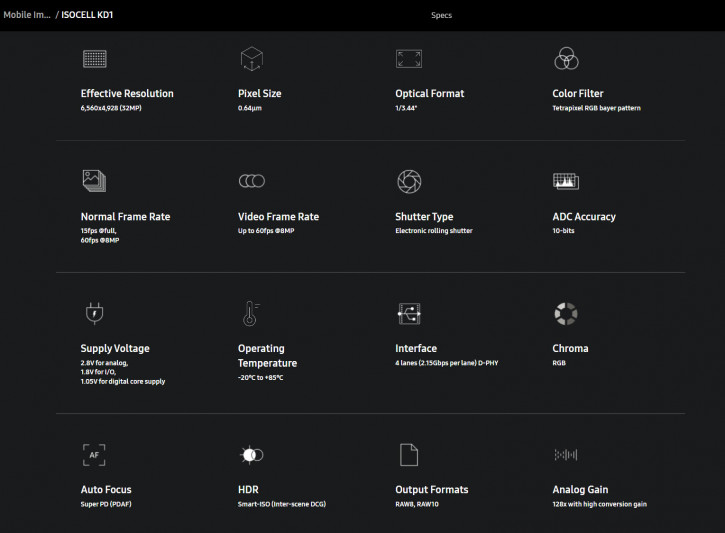
Task: Click the Auto Focus heading
Action: tap(106, 490)
